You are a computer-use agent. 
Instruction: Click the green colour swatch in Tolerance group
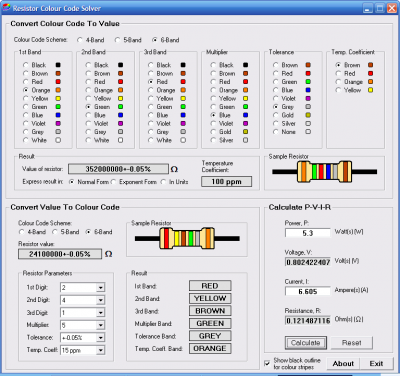point(308,82)
